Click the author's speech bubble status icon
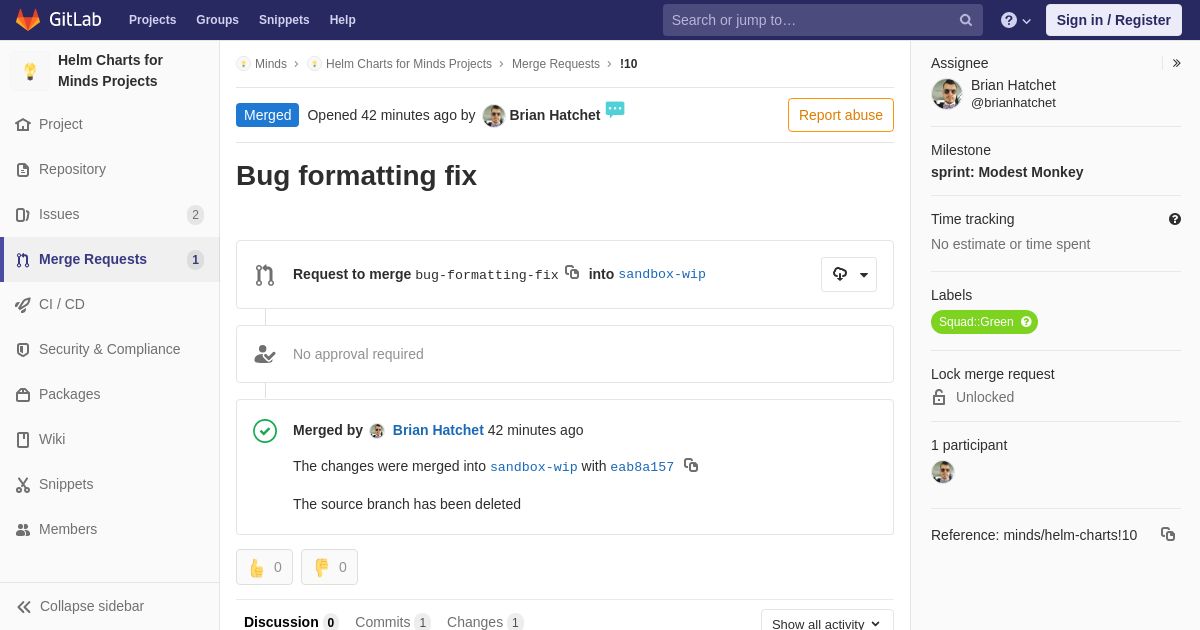 coord(615,109)
